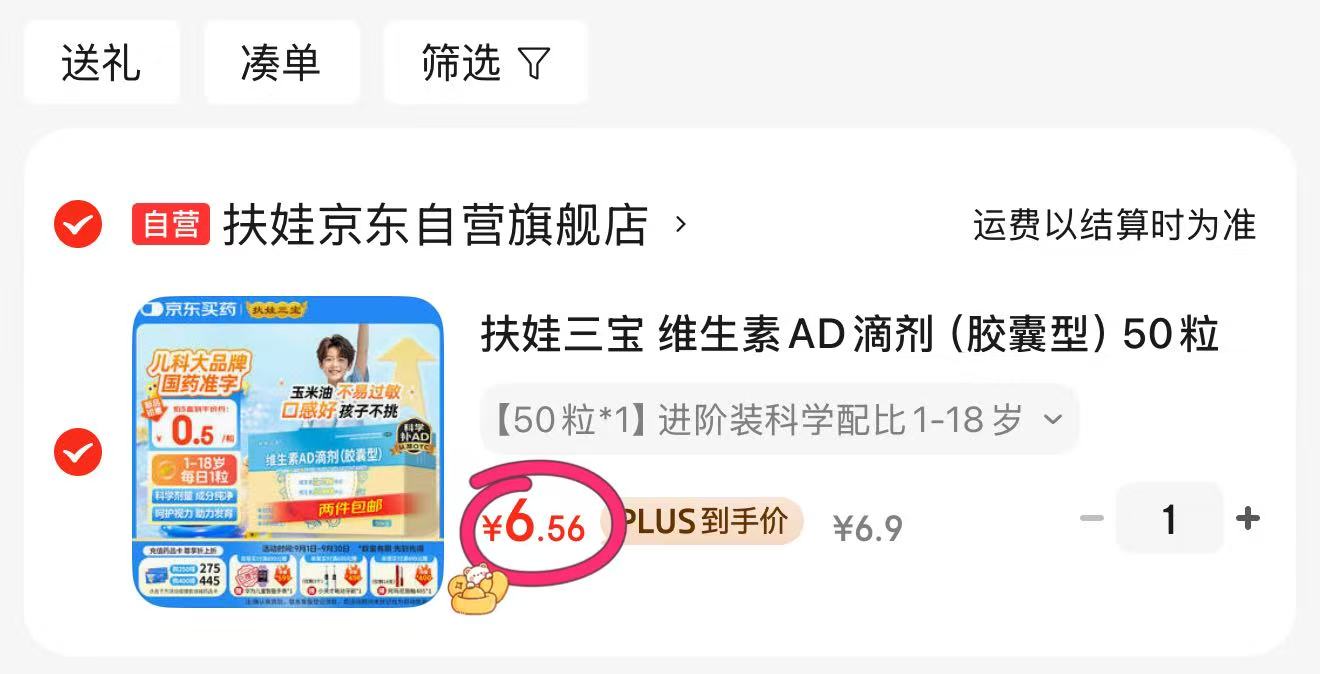Select the 送礼 tab

[x=101, y=63]
